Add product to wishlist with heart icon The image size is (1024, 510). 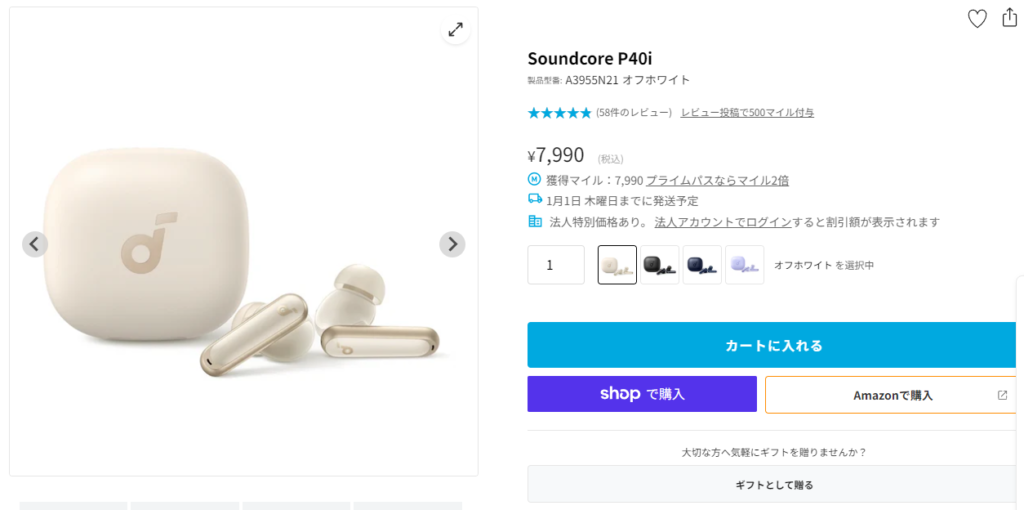(977, 18)
